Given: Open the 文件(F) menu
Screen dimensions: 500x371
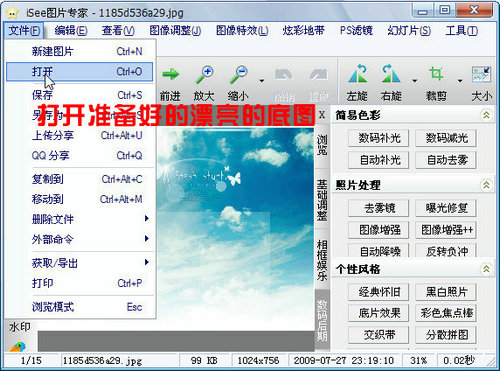Looking at the screenshot, I should 24,31.
